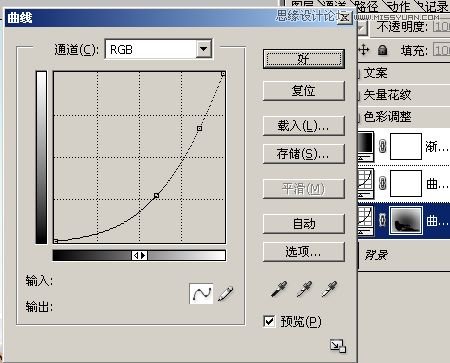
Task: Click the 自动 auto button
Action: [303, 224]
